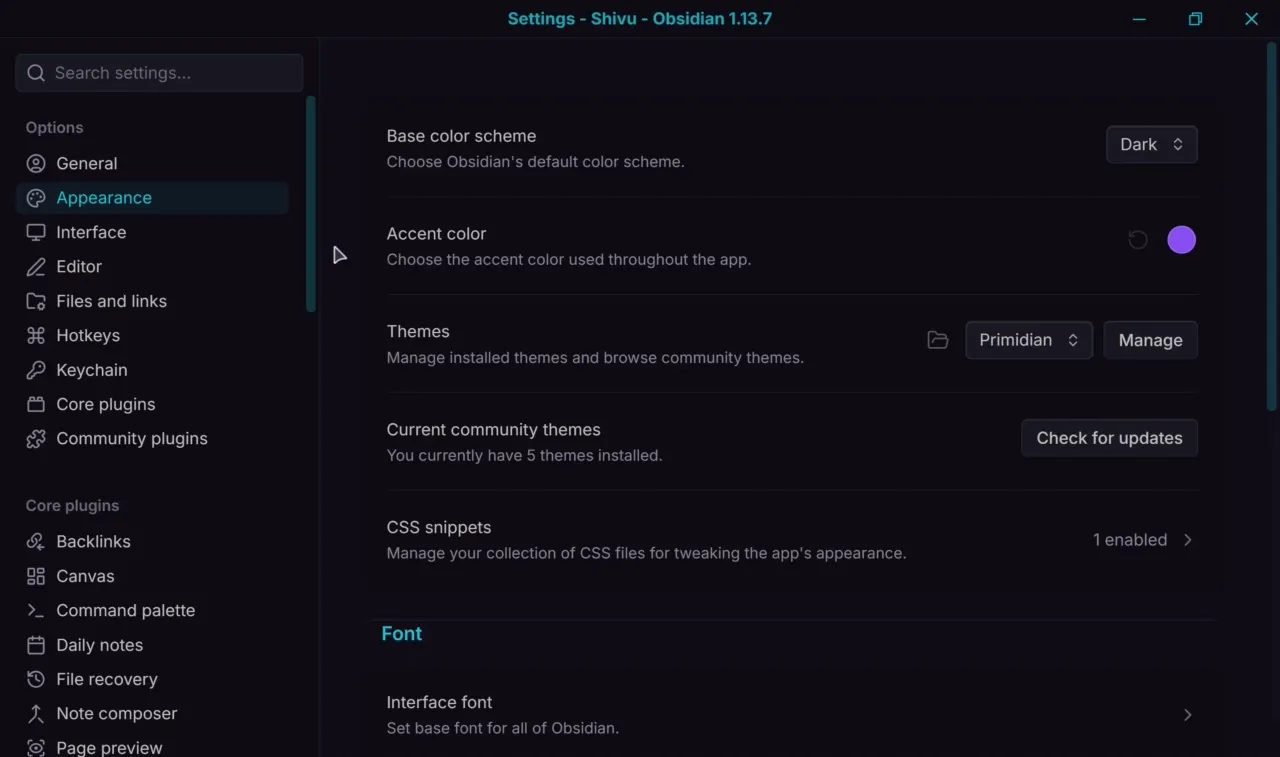Click the Daily notes calendar icon
1280x757 pixels.
pos(36,645)
